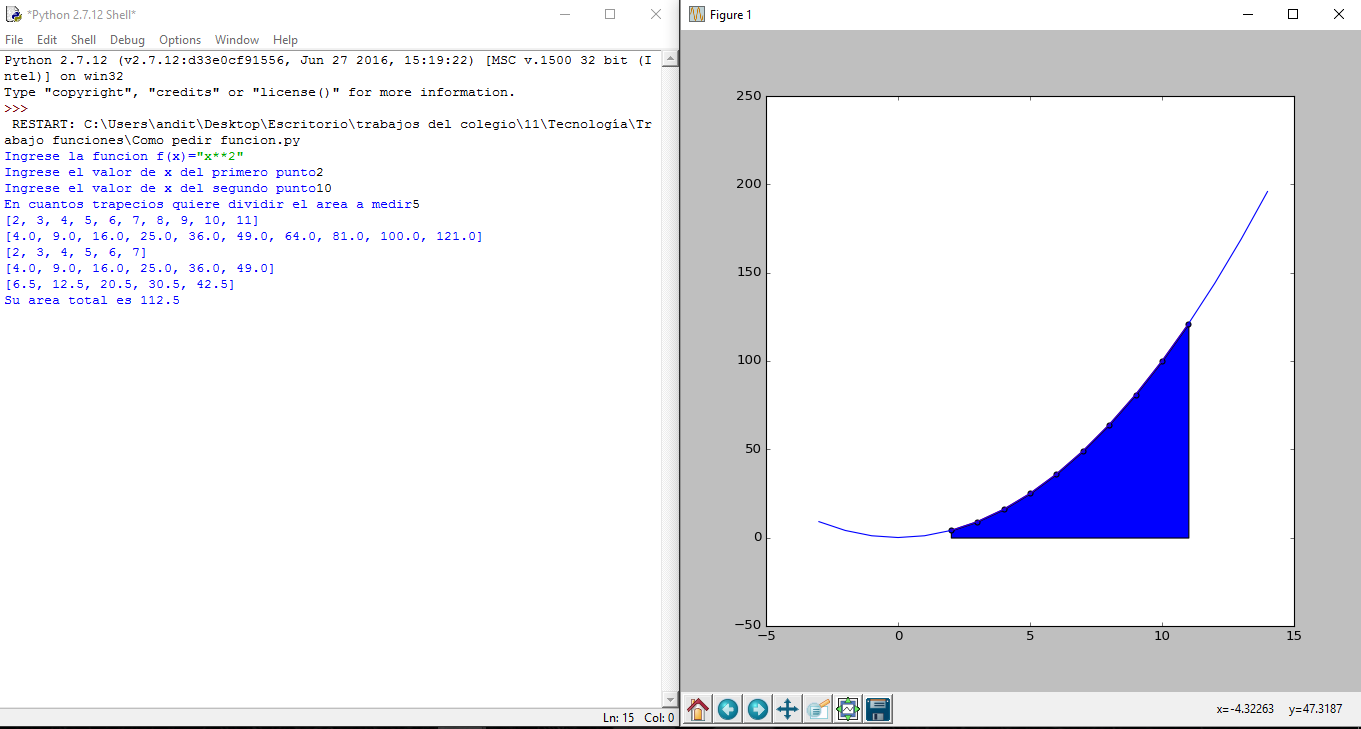Viewport: 1361px width, 729px height.
Task: Click the list "[2, 3, 4, 5, 6, 7]"
Action: point(76,252)
